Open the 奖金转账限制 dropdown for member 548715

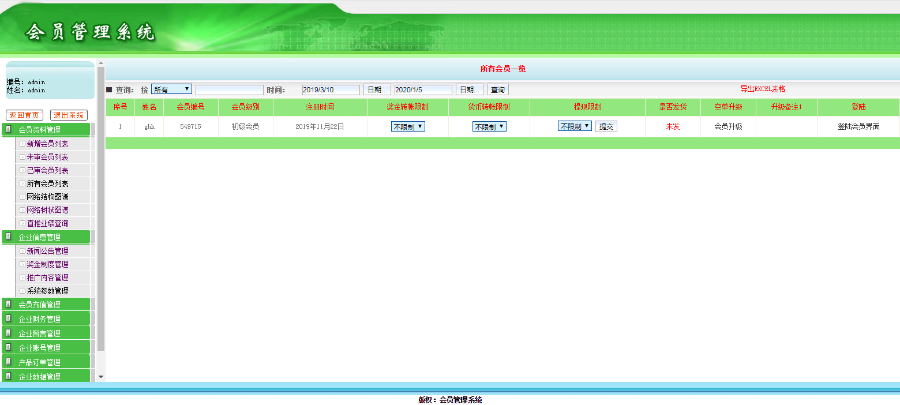(x=408, y=126)
